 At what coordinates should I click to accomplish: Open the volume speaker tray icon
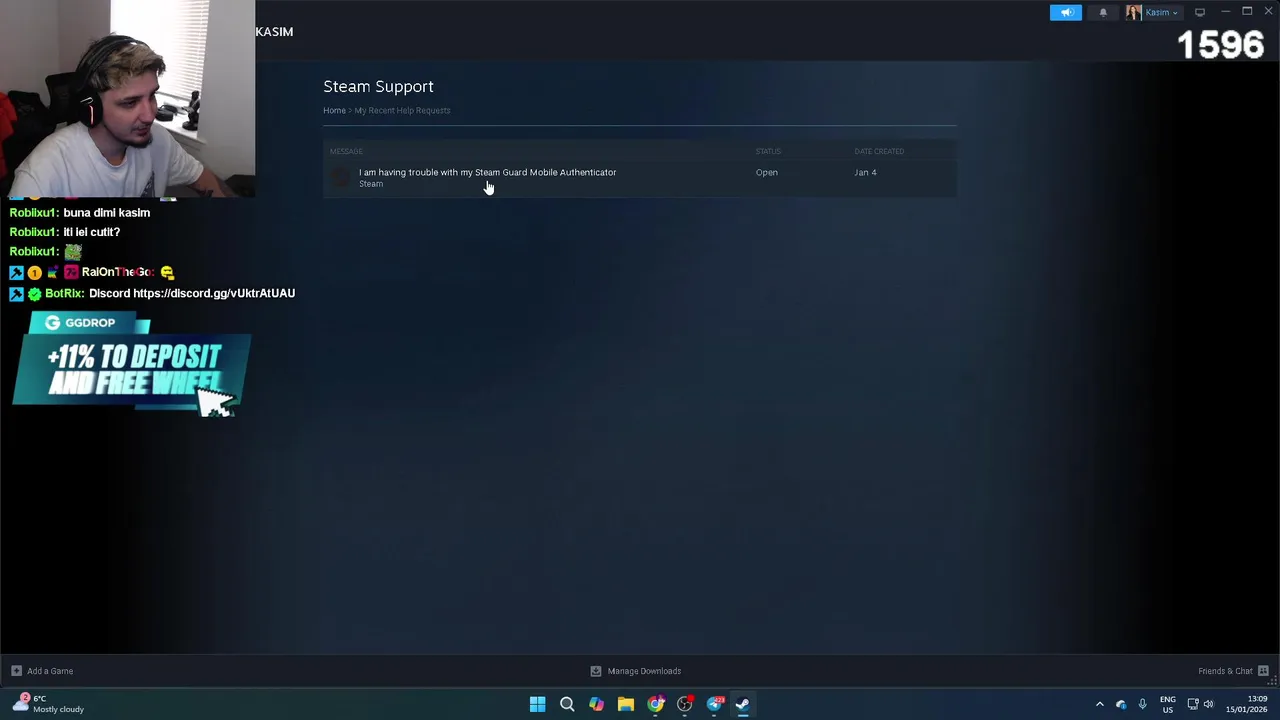coord(1208,704)
